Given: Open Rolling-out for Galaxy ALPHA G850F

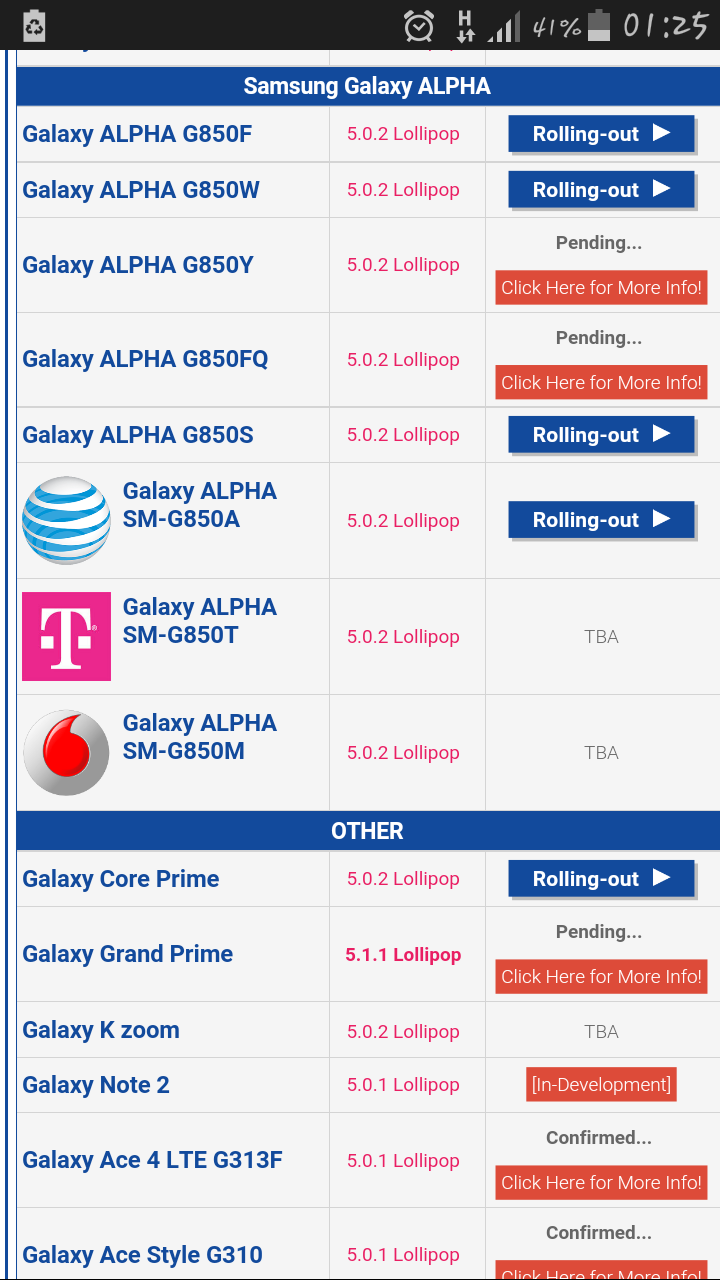Looking at the screenshot, I should pos(601,134).
